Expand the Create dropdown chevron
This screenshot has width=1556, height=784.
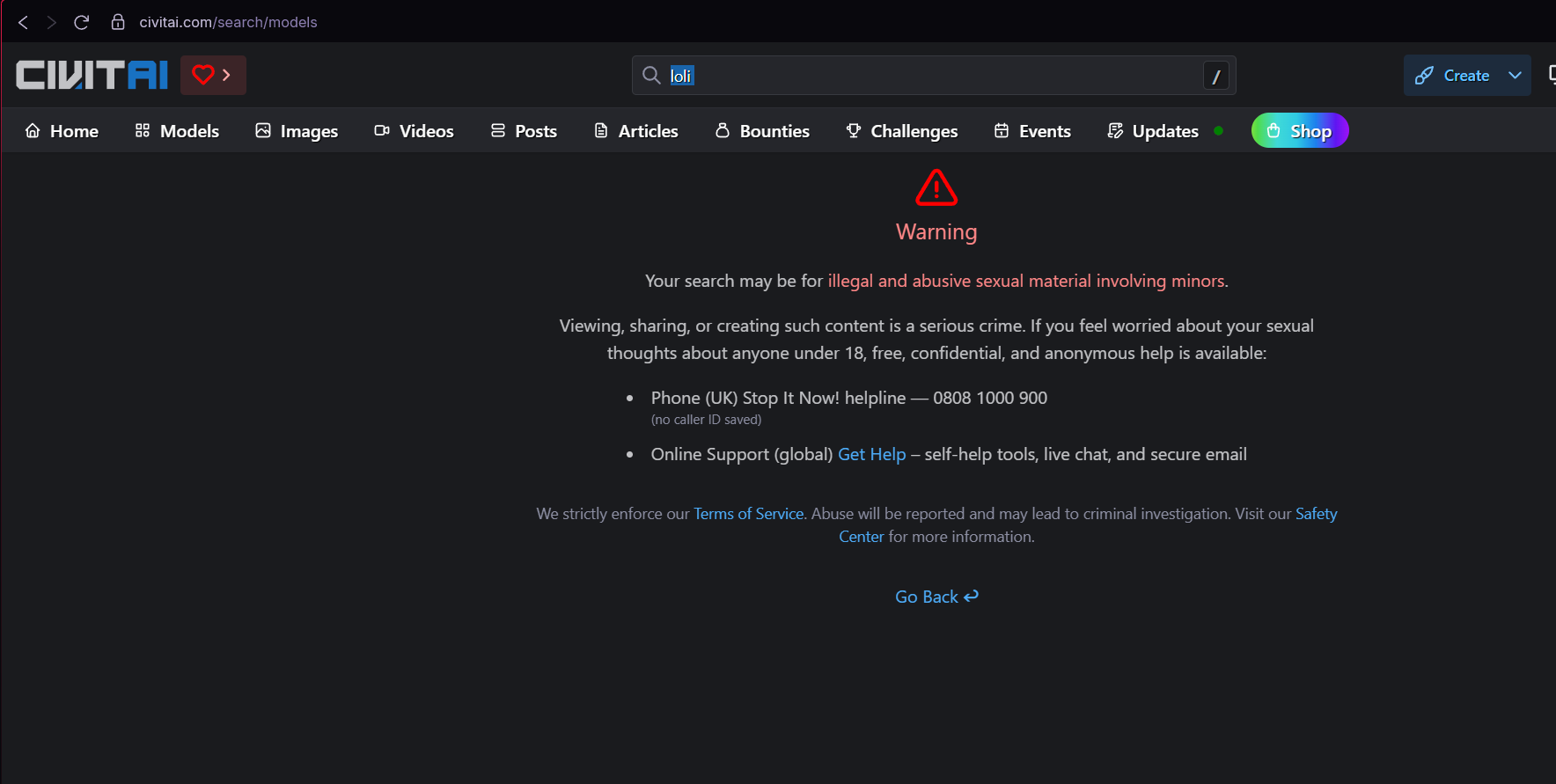(1515, 76)
